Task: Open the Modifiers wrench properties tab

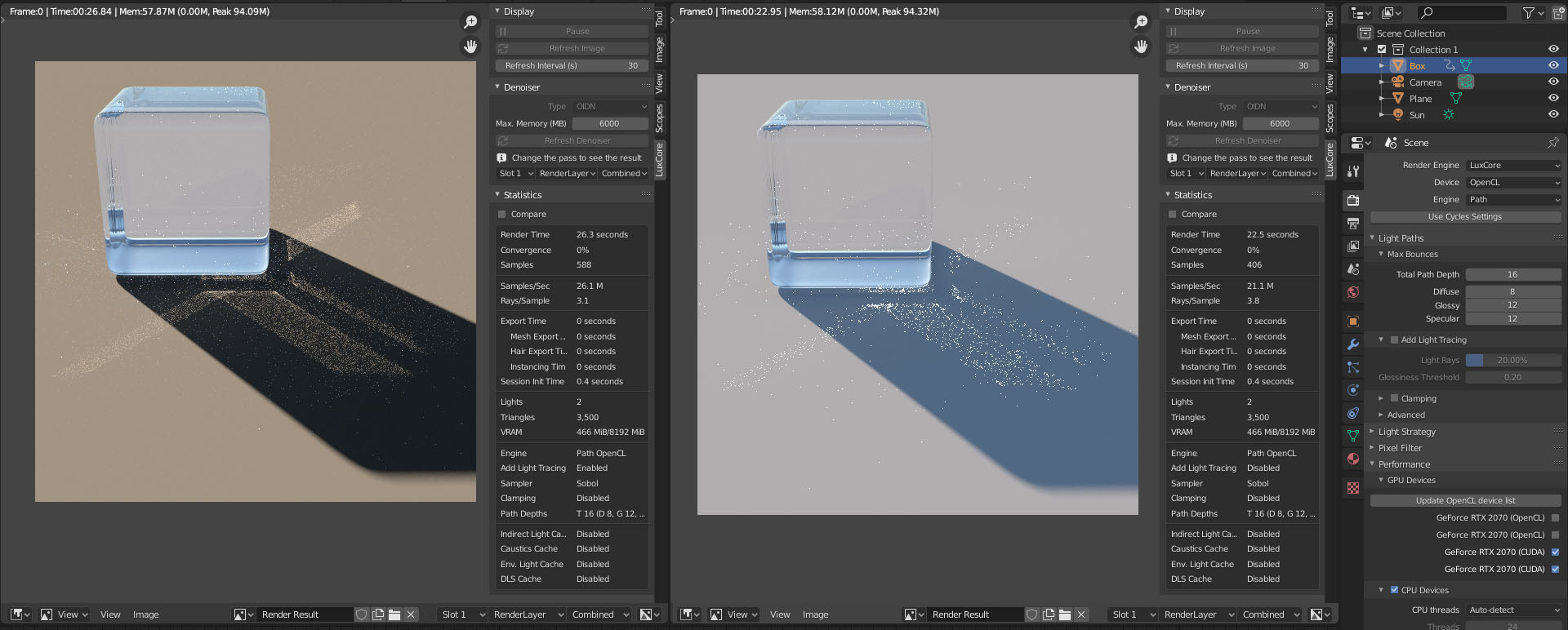Action: pos(1353,344)
